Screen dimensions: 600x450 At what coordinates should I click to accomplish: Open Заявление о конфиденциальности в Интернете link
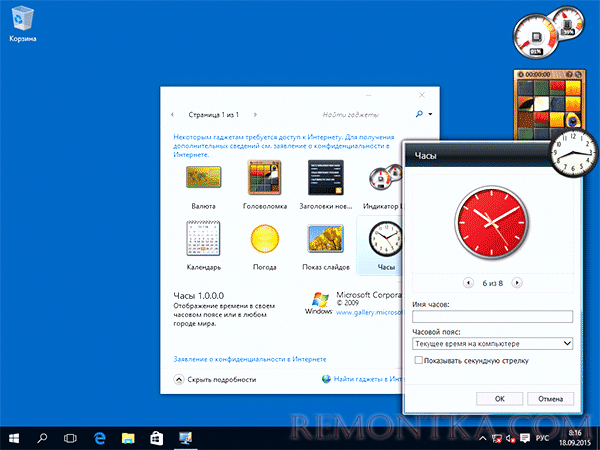click(251, 358)
